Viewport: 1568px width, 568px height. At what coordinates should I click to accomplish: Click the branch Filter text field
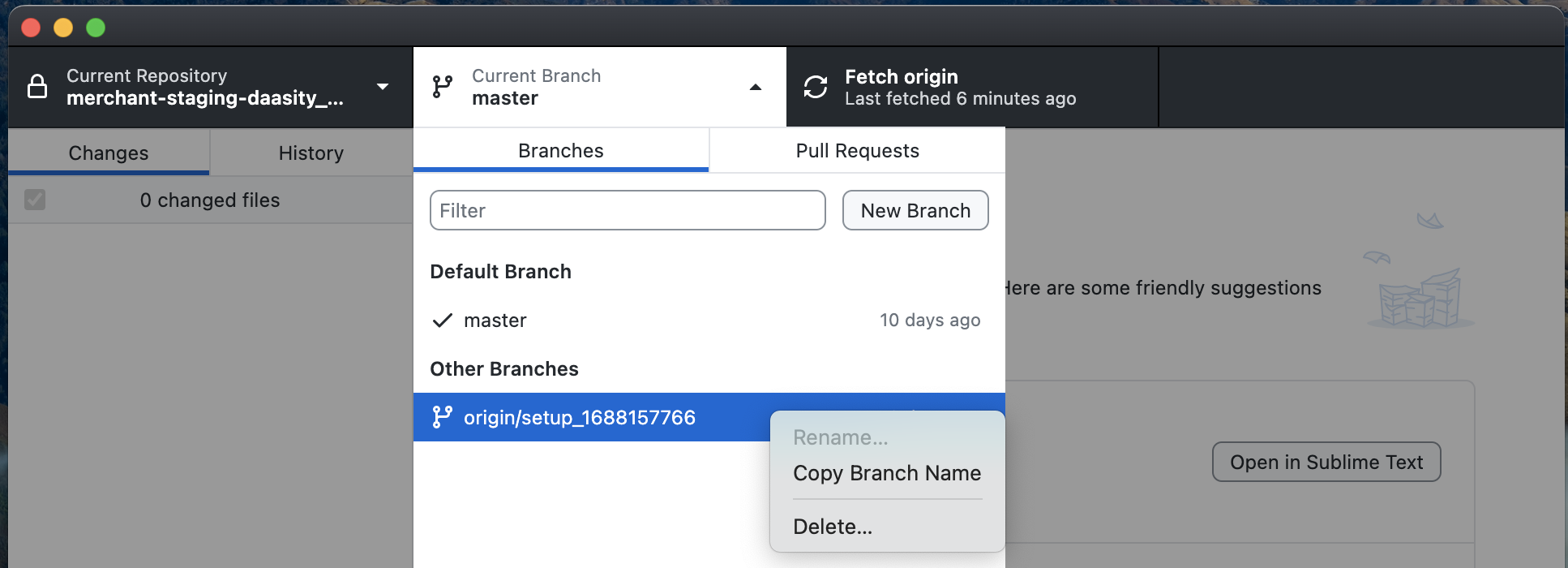point(627,211)
